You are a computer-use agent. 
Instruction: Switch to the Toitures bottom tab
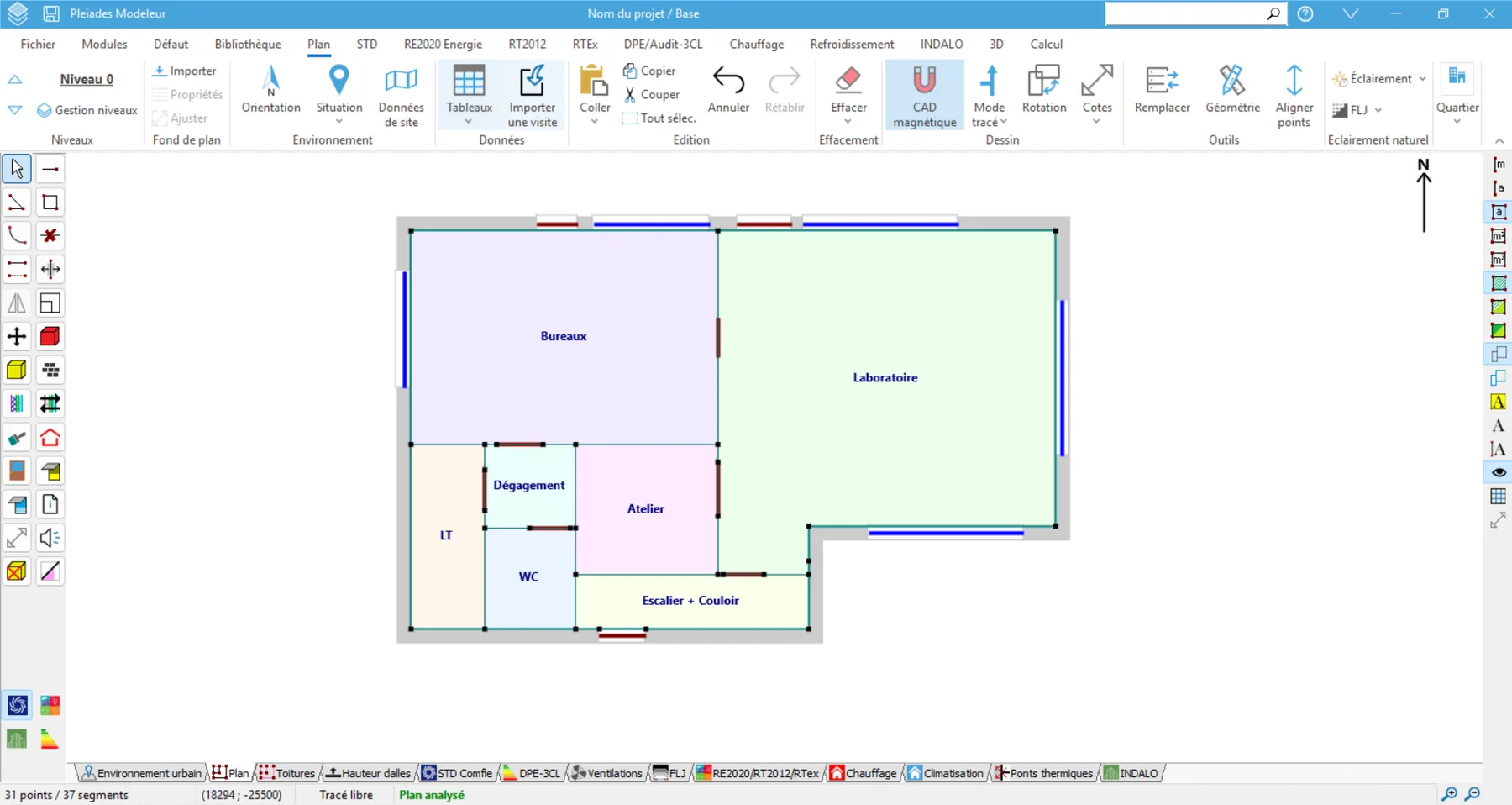[286, 773]
